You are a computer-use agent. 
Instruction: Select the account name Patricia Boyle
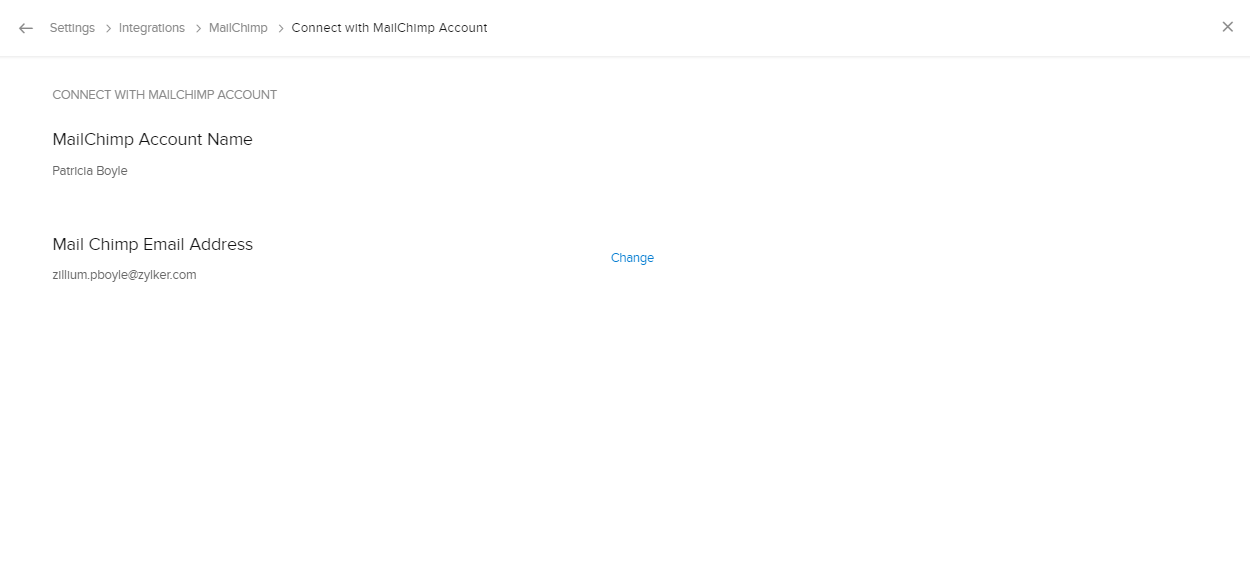pos(90,171)
